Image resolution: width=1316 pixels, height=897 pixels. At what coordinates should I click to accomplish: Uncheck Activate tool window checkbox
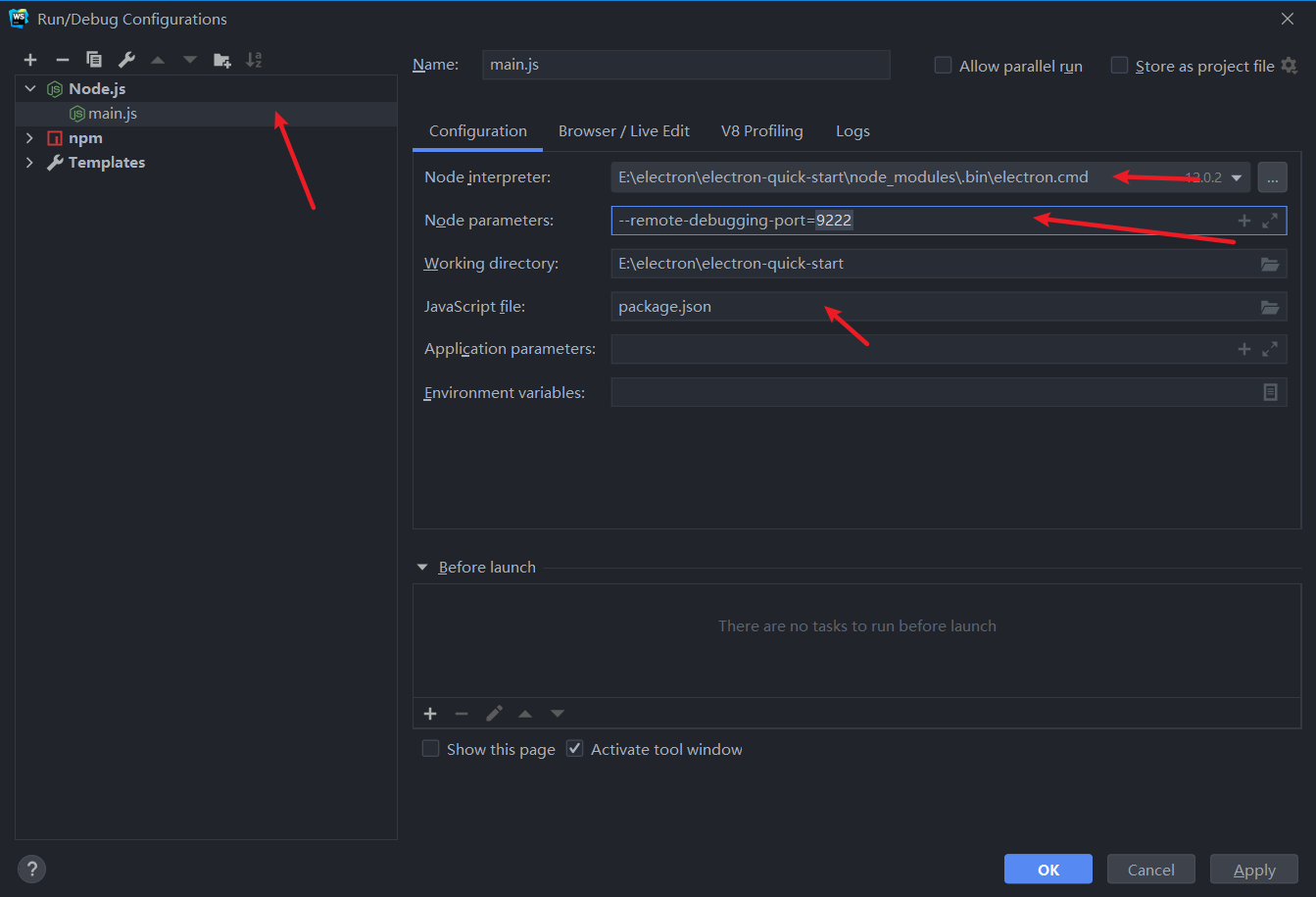[x=575, y=749]
